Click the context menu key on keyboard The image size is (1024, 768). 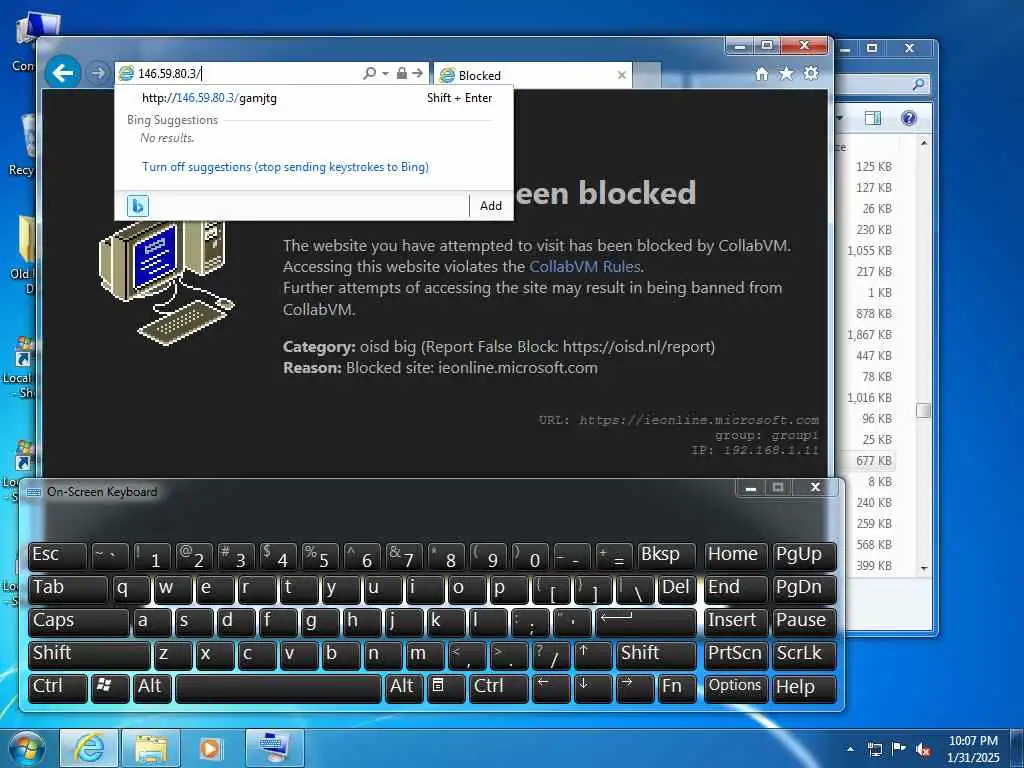445,688
